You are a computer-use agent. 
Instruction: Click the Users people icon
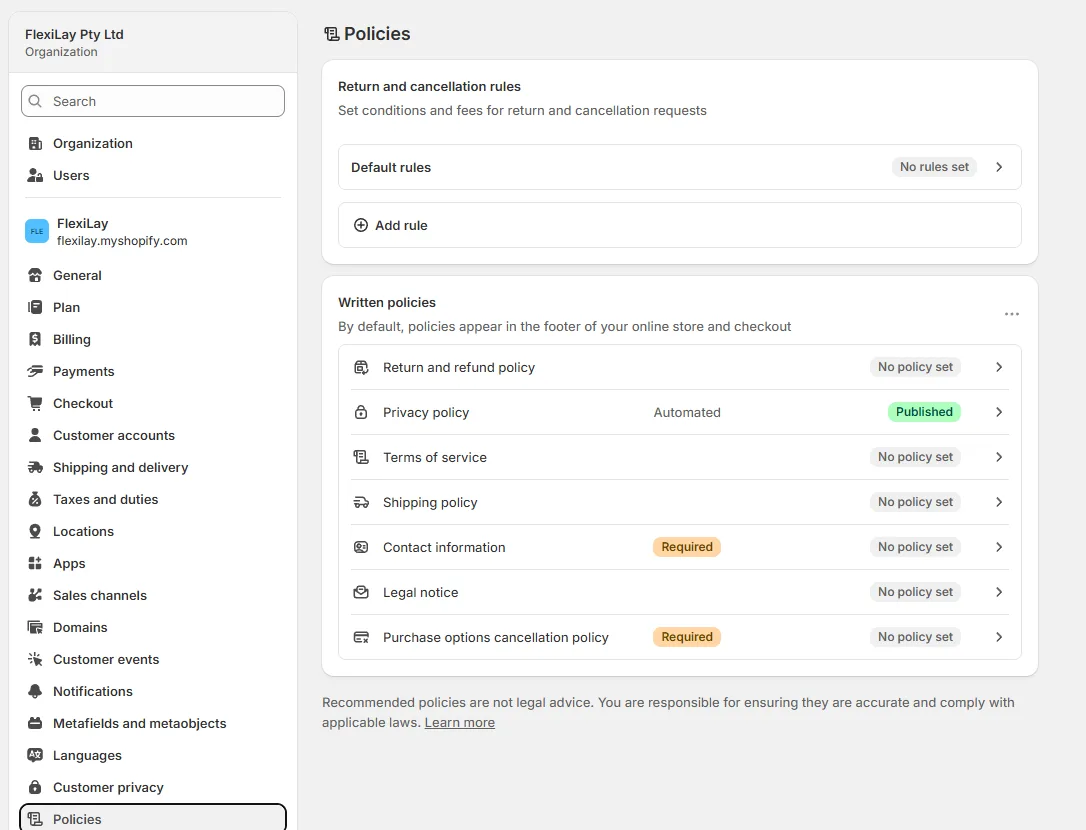point(35,175)
